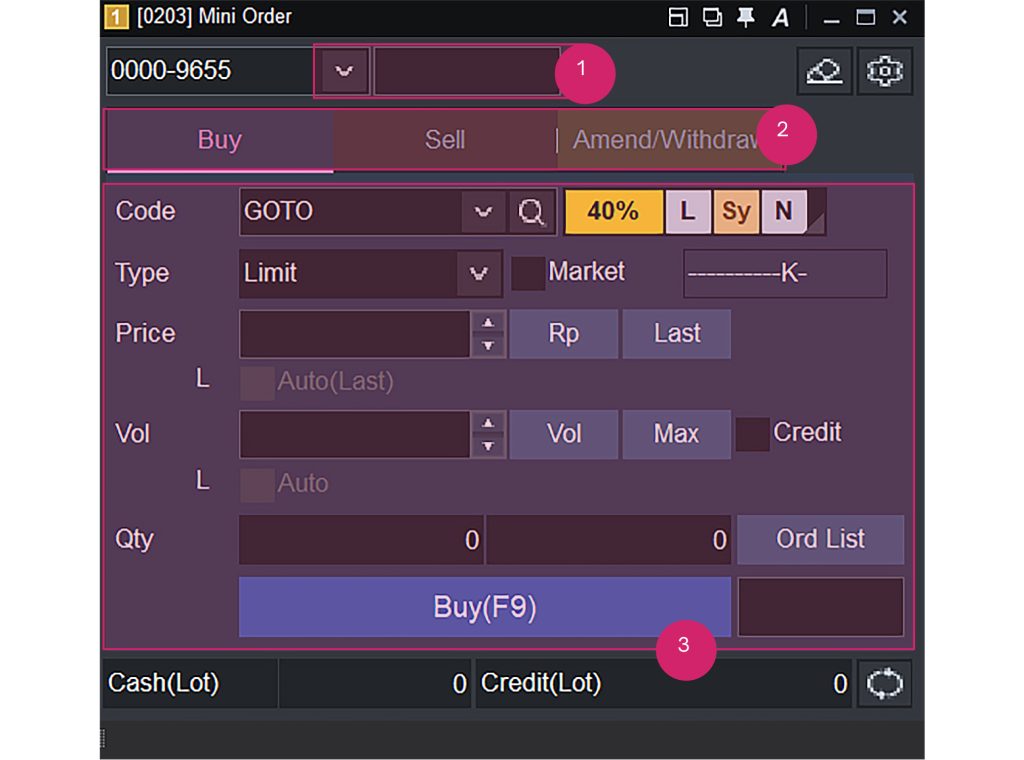
Task: Toggle the Auto(Last) checkbox
Action: [x=257, y=383]
